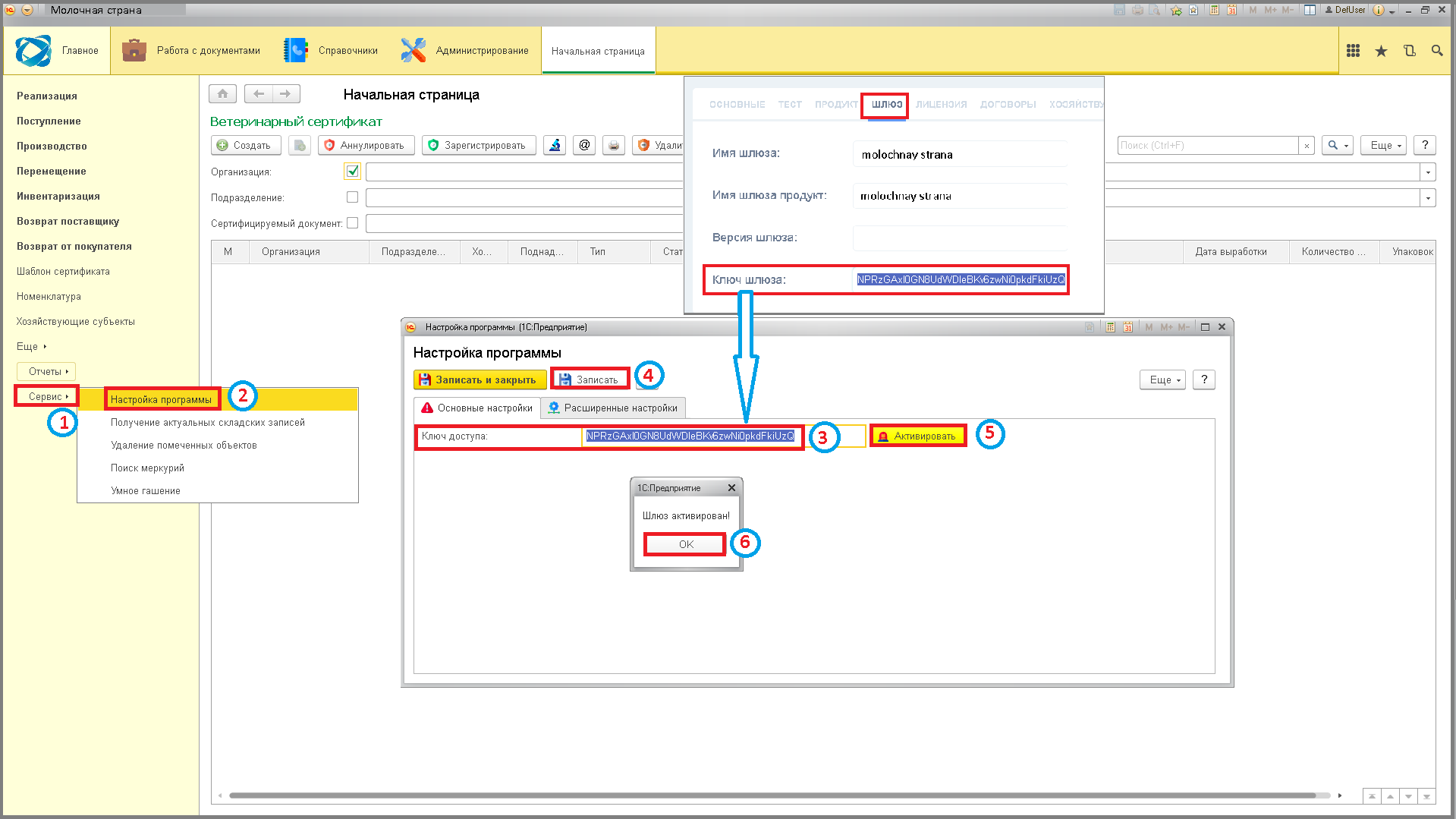Screen dimensions: 1456x819
Task: Open Номенклатура in the left sidebar
Action: click(49, 296)
